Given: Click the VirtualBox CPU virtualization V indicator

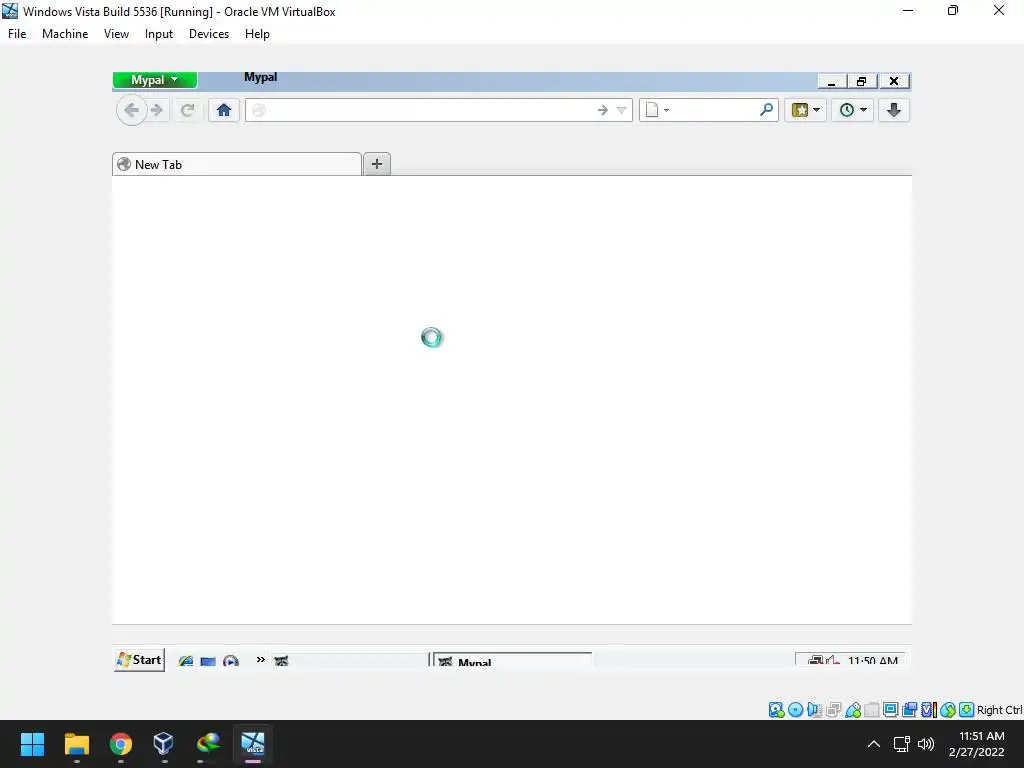Looking at the screenshot, I should 929,710.
